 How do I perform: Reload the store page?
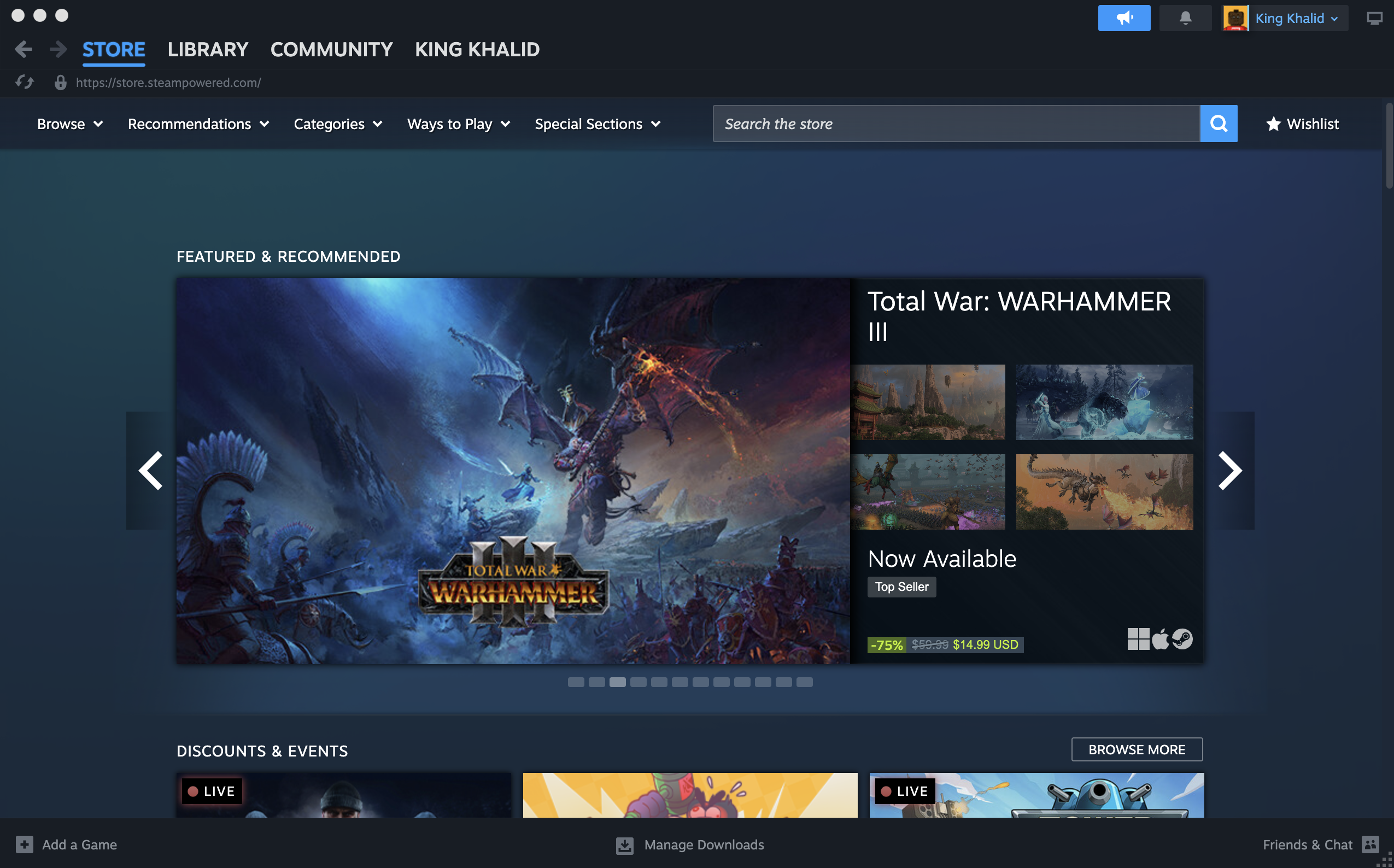(24, 83)
